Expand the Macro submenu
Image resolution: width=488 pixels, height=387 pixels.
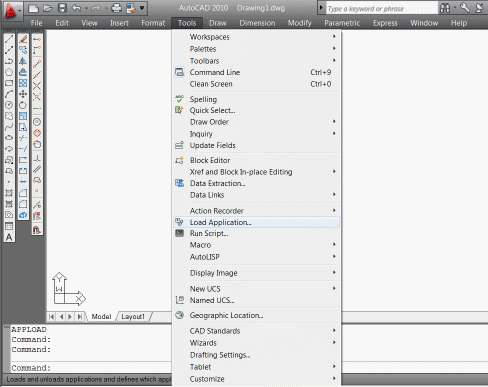pos(256,245)
